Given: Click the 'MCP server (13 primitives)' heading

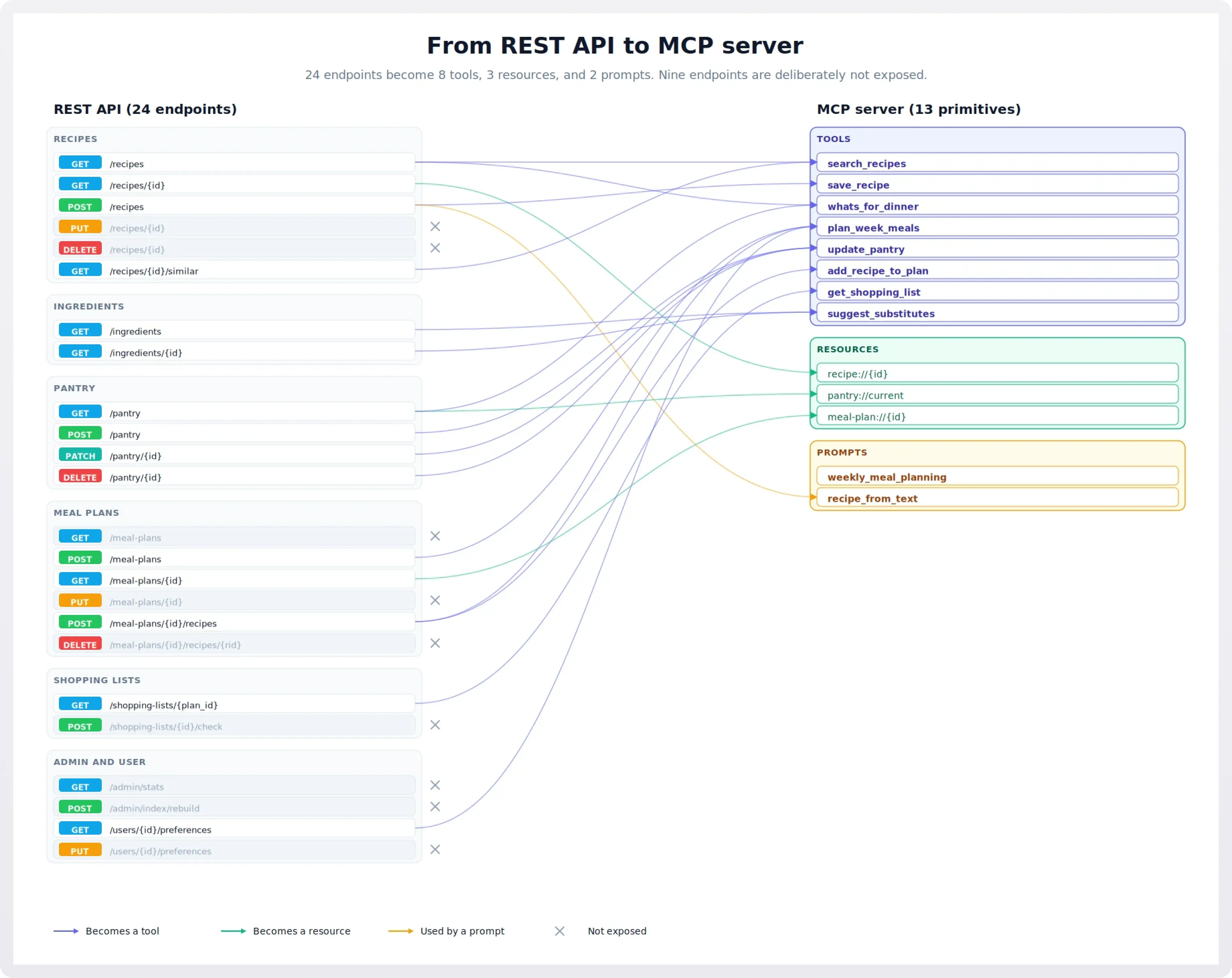Looking at the screenshot, I should pos(918,109).
